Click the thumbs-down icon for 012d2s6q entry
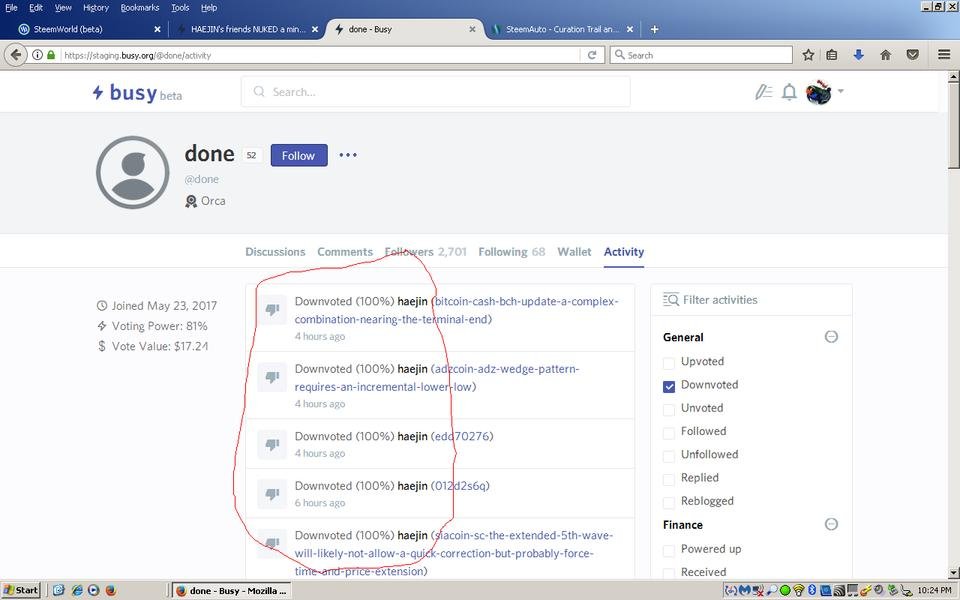The height and width of the screenshot is (600, 960). 272,493
